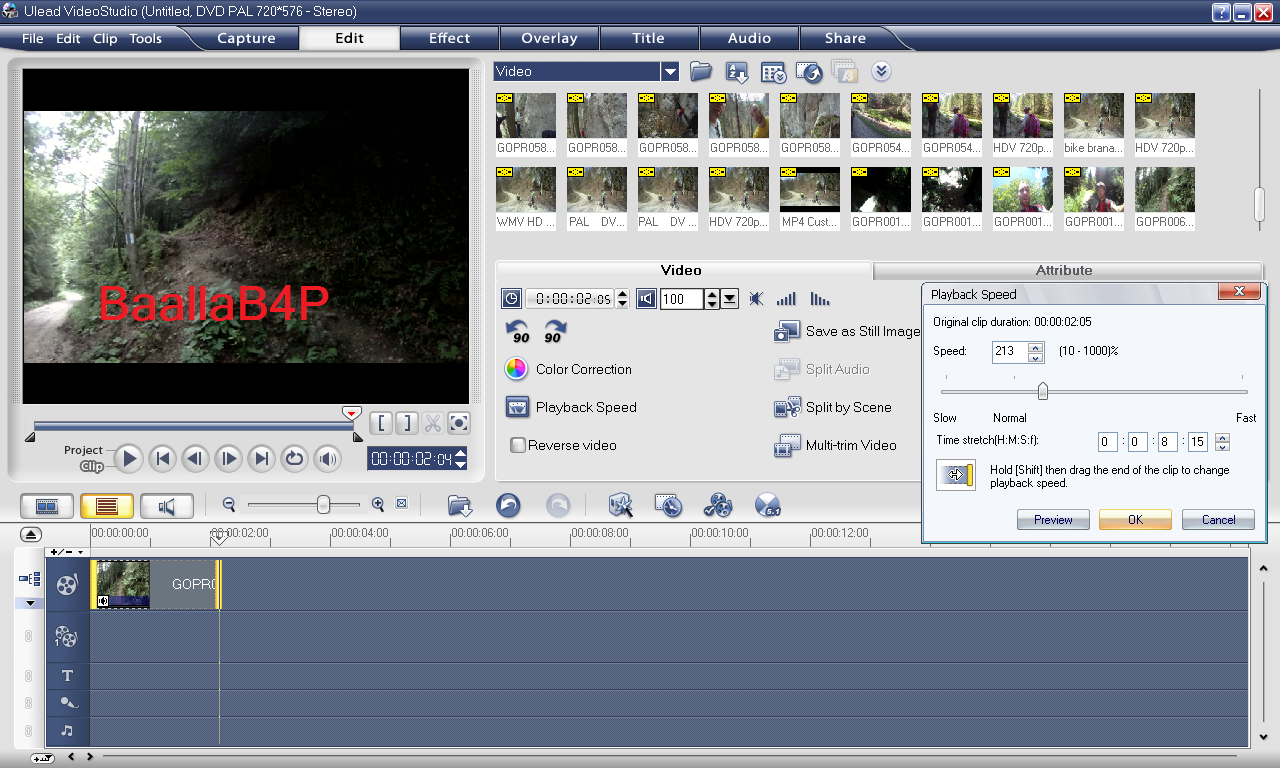Select the bike brana library thumbnail
The height and width of the screenshot is (768, 1280).
pos(1094,124)
